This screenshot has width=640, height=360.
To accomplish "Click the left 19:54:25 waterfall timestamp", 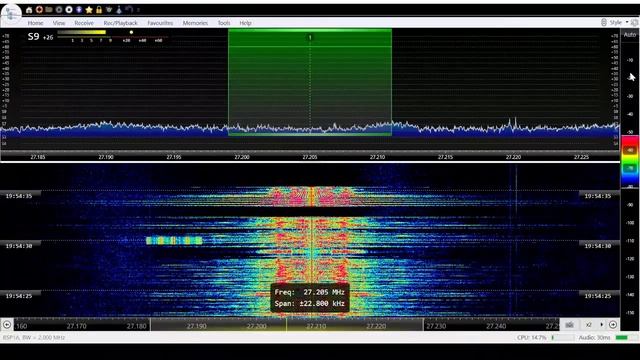I will point(19,296).
